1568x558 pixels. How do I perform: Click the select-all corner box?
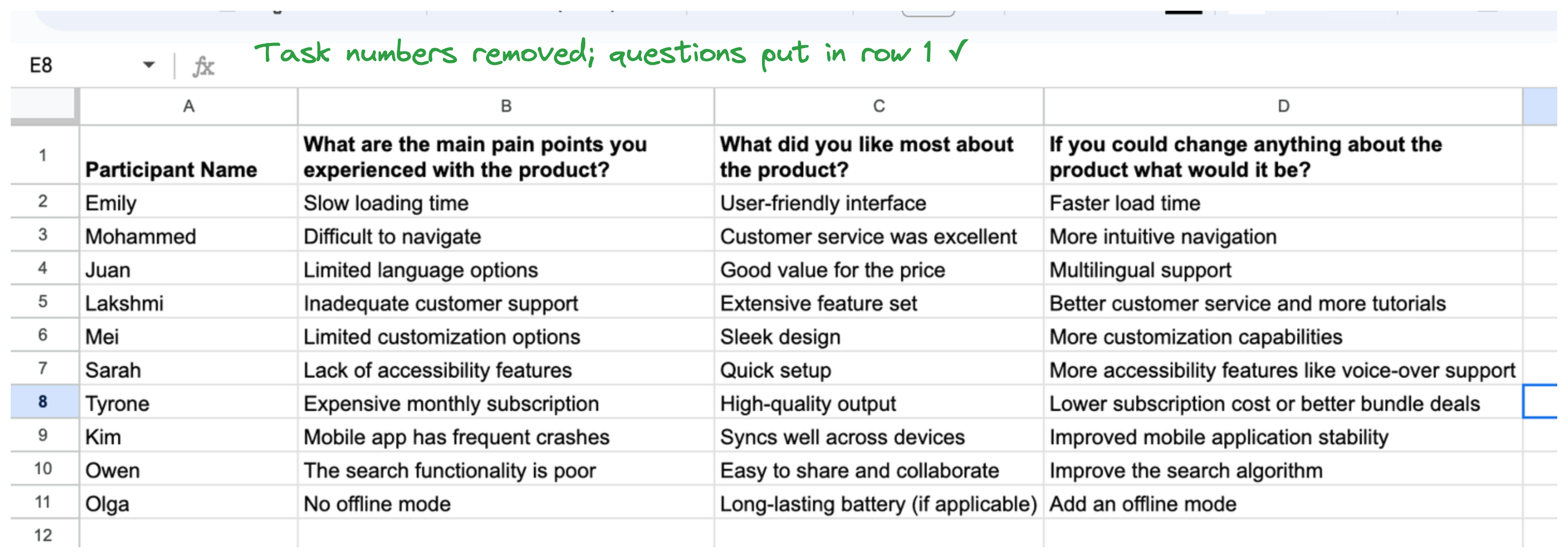pos(44,106)
